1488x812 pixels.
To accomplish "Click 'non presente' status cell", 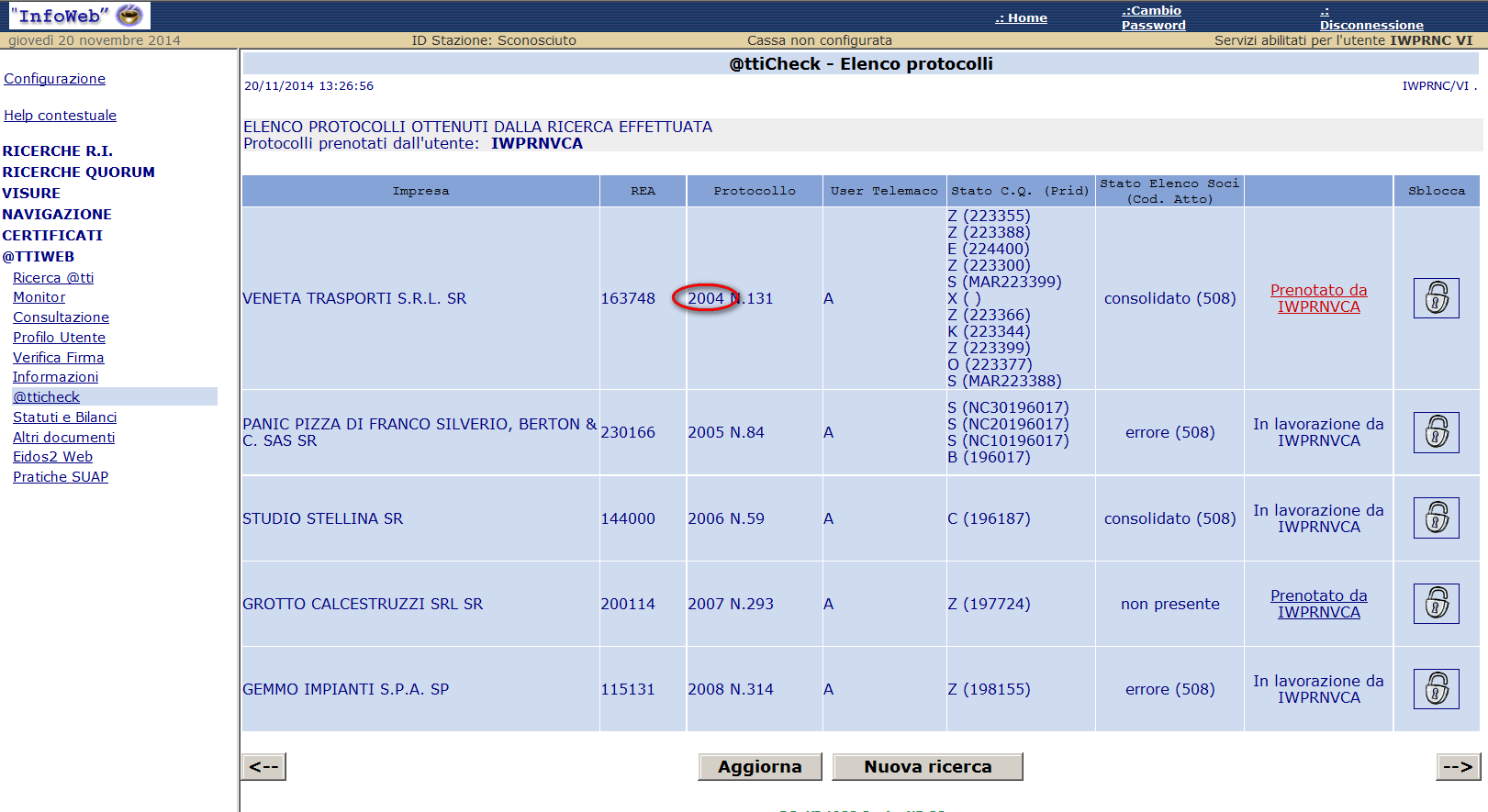I will [x=1169, y=604].
